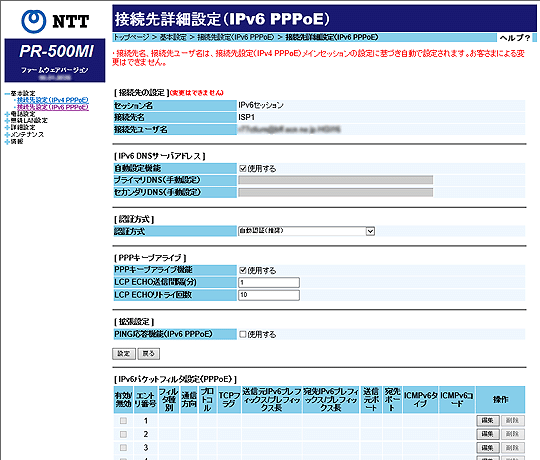This screenshot has width=540, height=460.
Task: Click the 戻る button
Action: 148,354
